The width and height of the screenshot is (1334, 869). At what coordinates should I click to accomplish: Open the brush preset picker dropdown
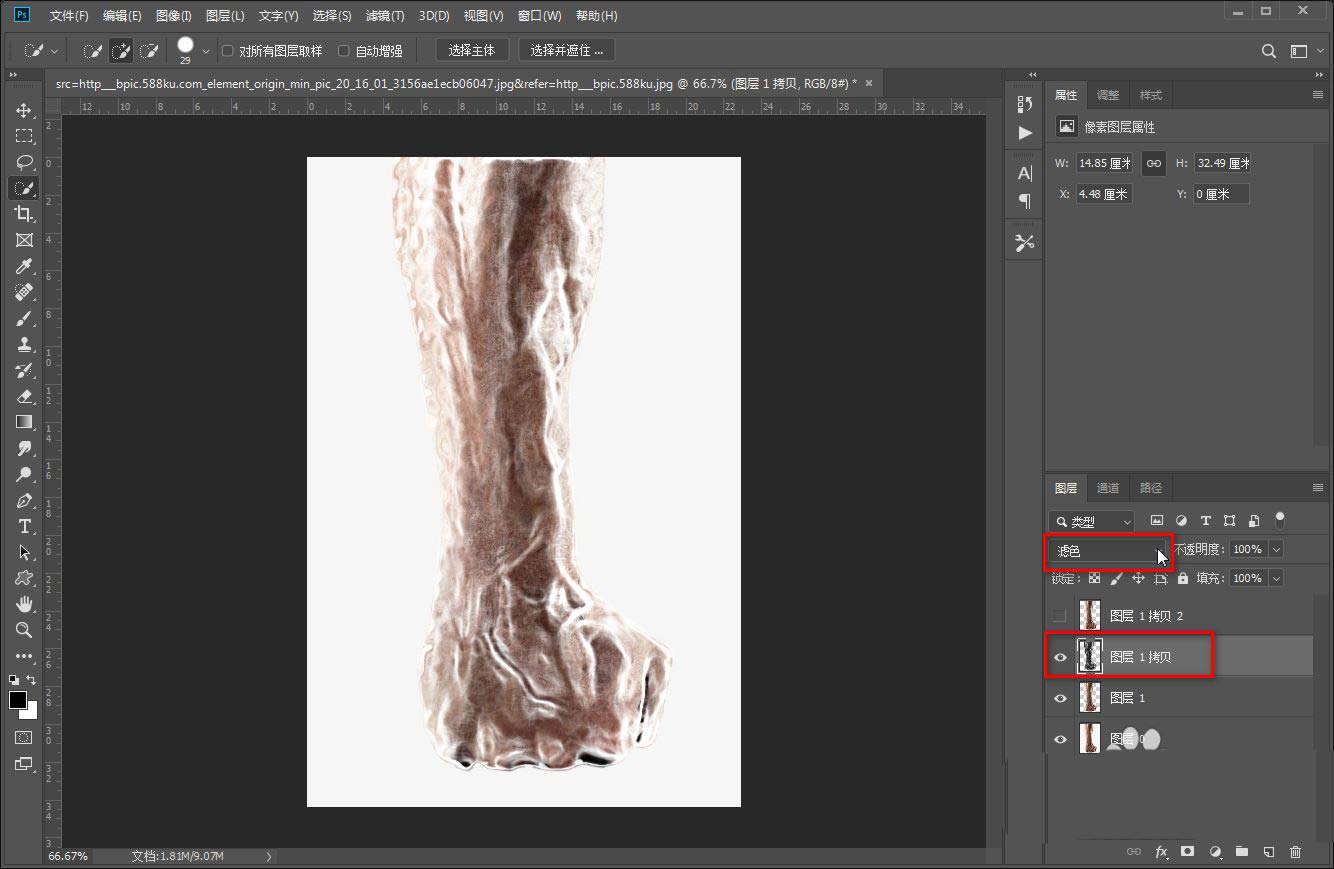[x=206, y=50]
